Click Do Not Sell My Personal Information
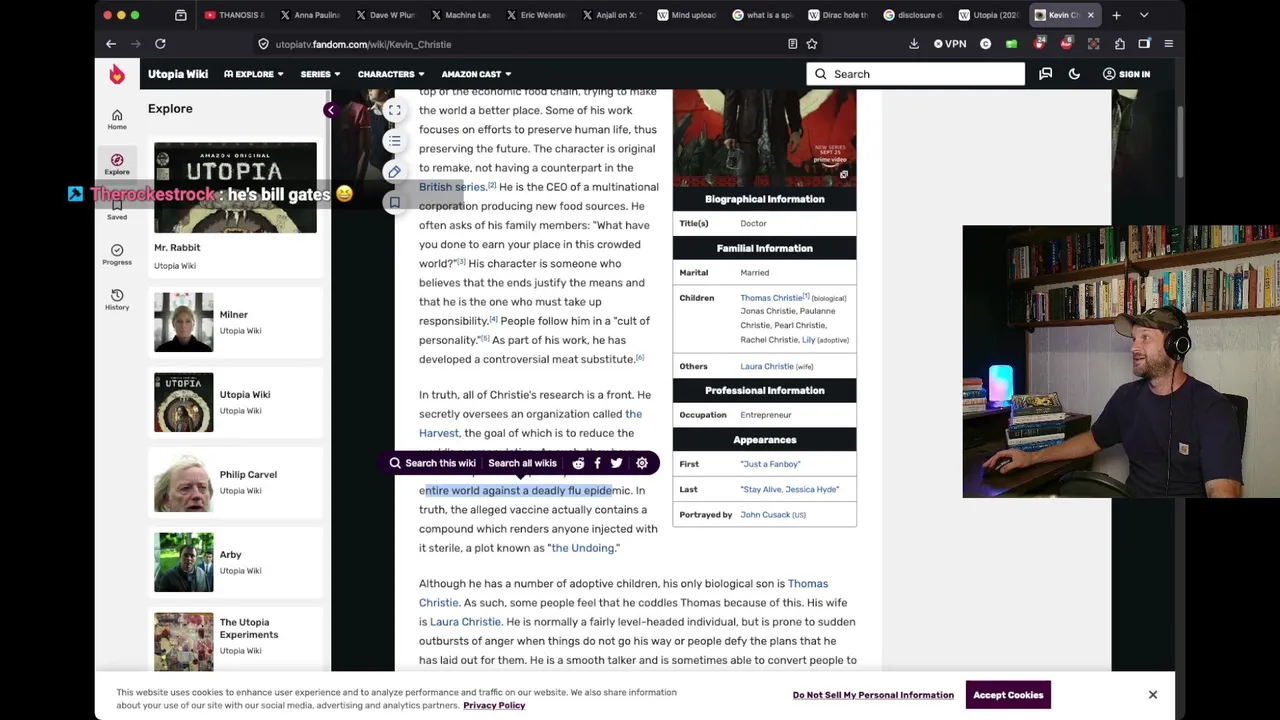 point(873,695)
